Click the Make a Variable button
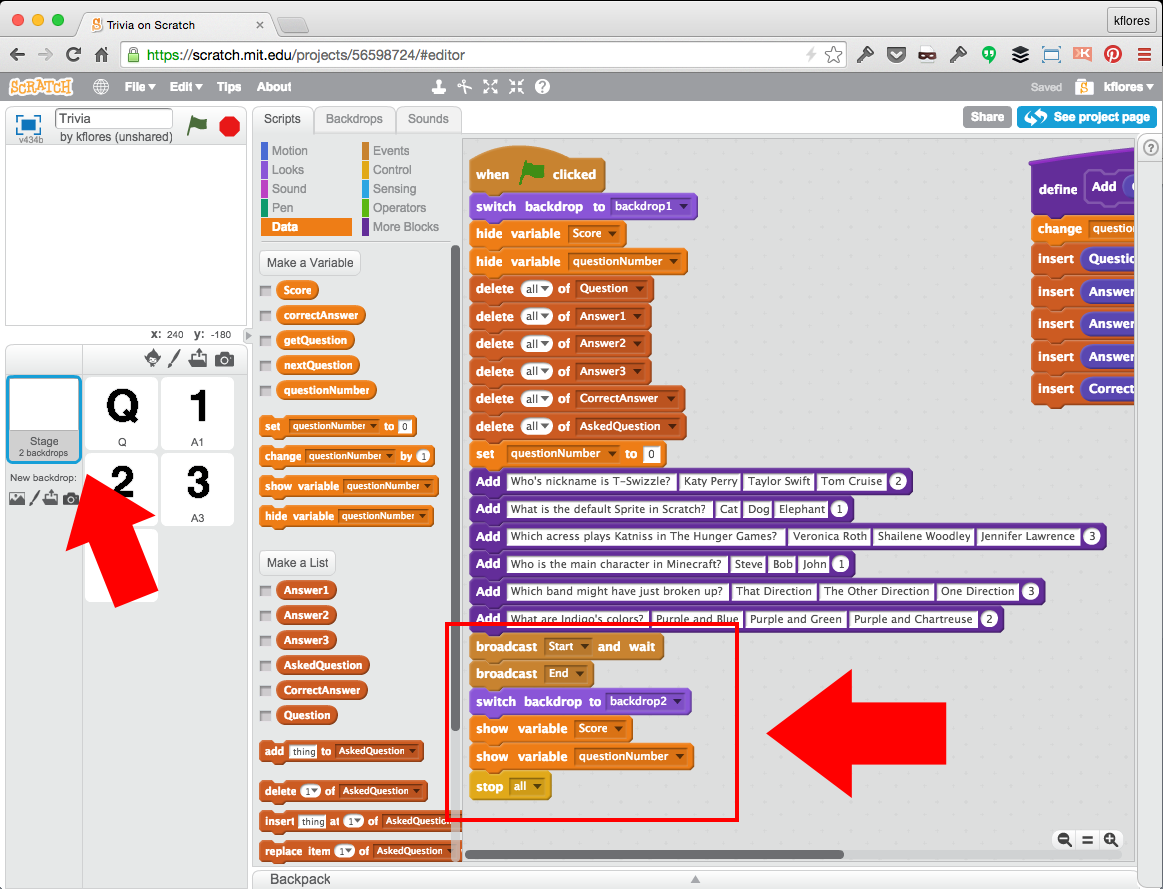Screen dimensions: 1163x889 coord(310,262)
